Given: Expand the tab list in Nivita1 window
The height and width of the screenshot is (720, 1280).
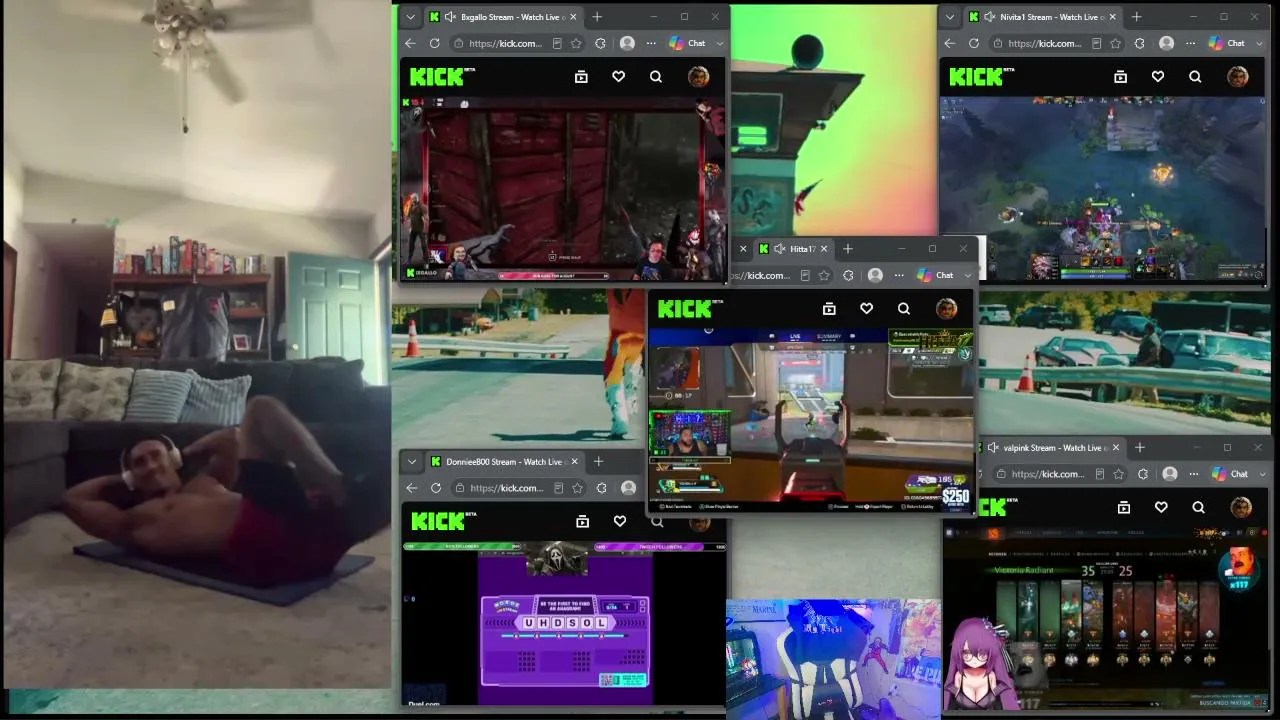Looking at the screenshot, I should pyautogui.click(x=949, y=17).
